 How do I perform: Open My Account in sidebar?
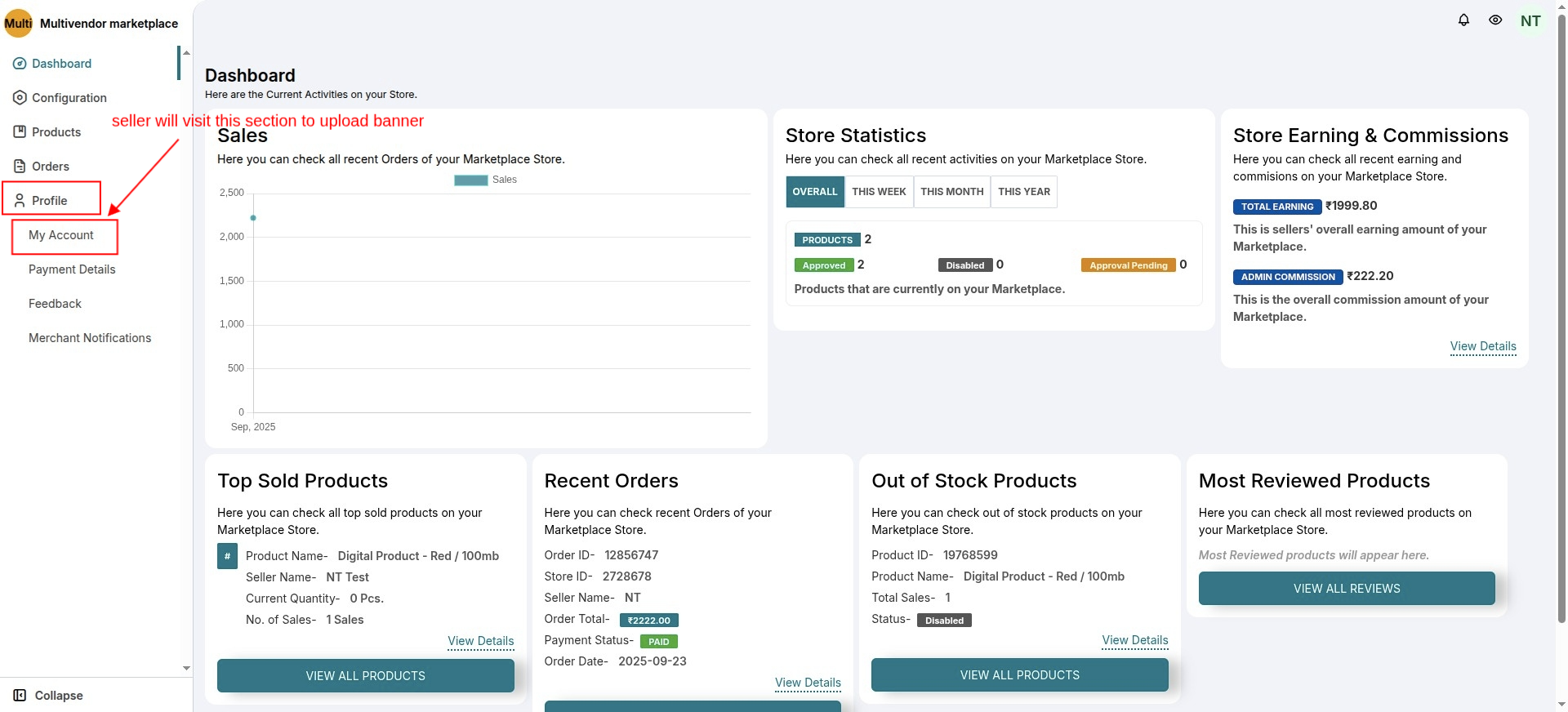click(61, 235)
